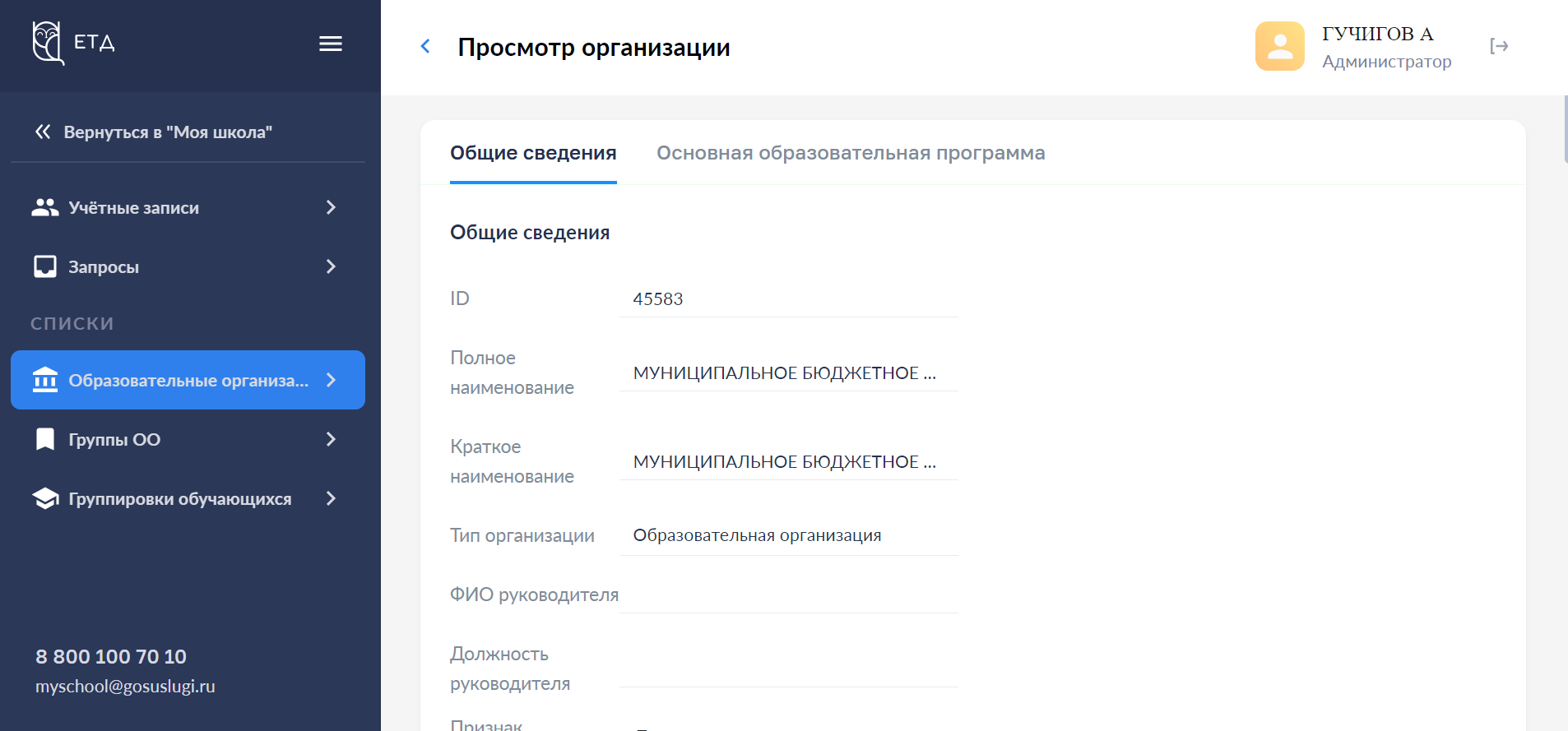Click the back arrow beside page title
The width and height of the screenshot is (1568, 731).
tap(425, 47)
